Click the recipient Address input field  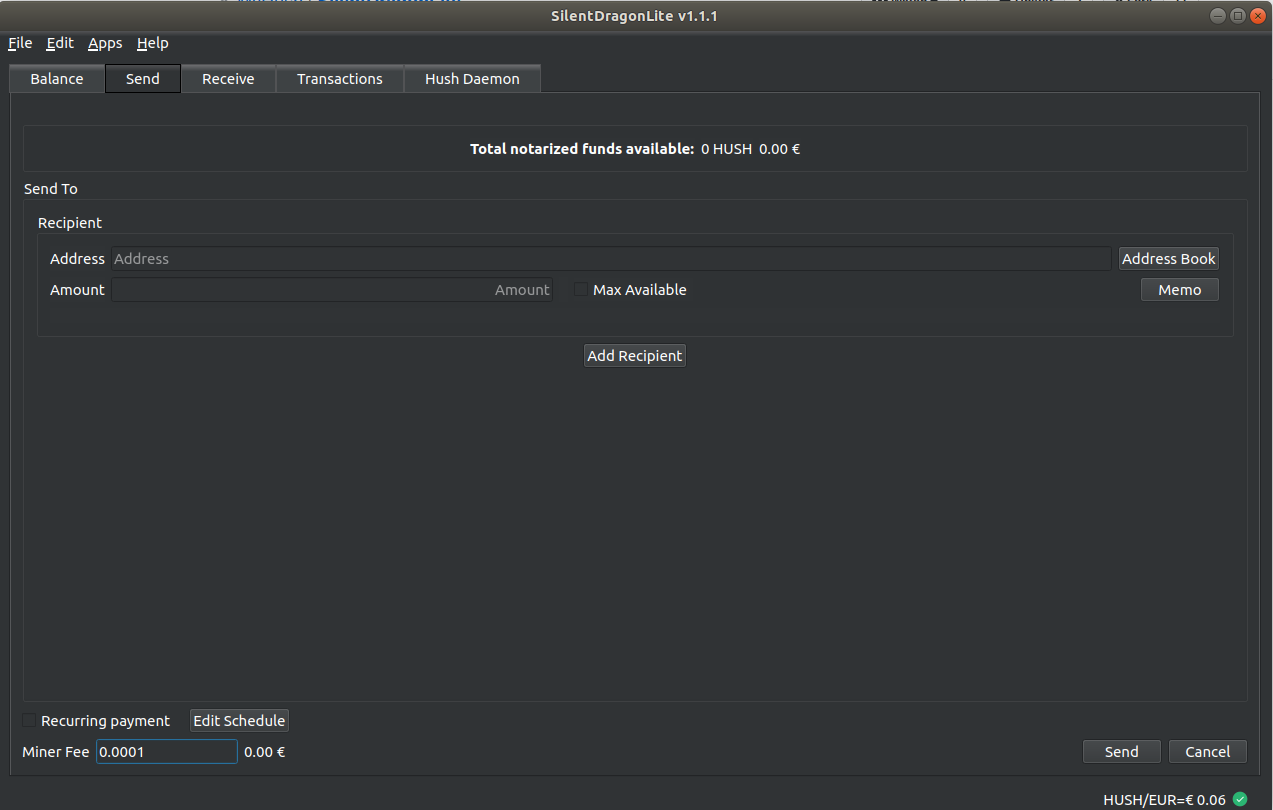pyautogui.click(x=611, y=259)
